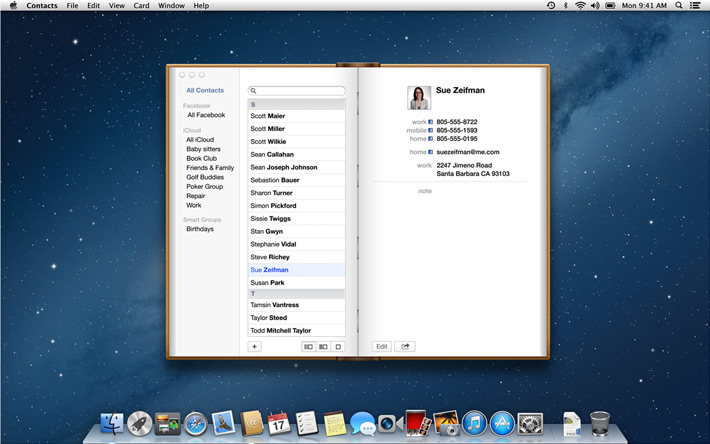Image resolution: width=710 pixels, height=444 pixels.
Task: Switch to list and card view
Action: [x=323, y=346]
